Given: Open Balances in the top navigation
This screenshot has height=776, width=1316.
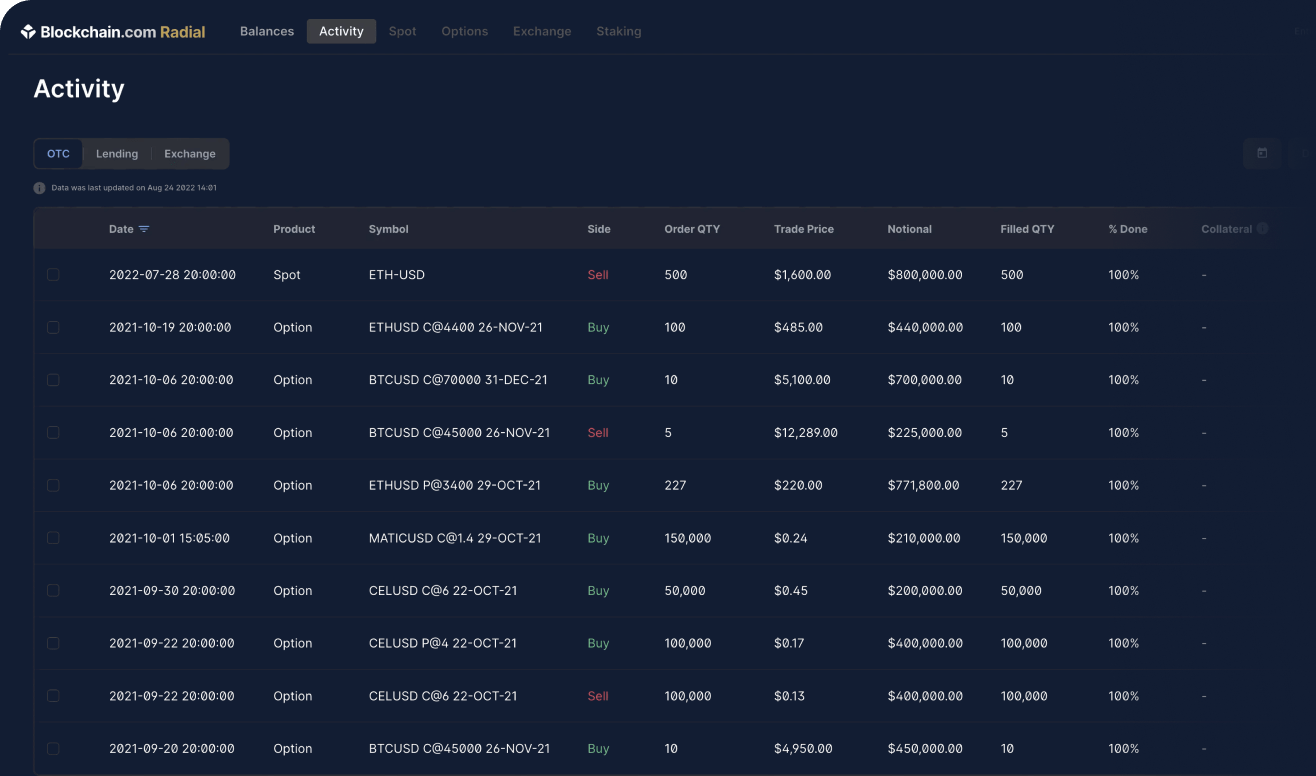Looking at the screenshot, I should coord(267,31).
